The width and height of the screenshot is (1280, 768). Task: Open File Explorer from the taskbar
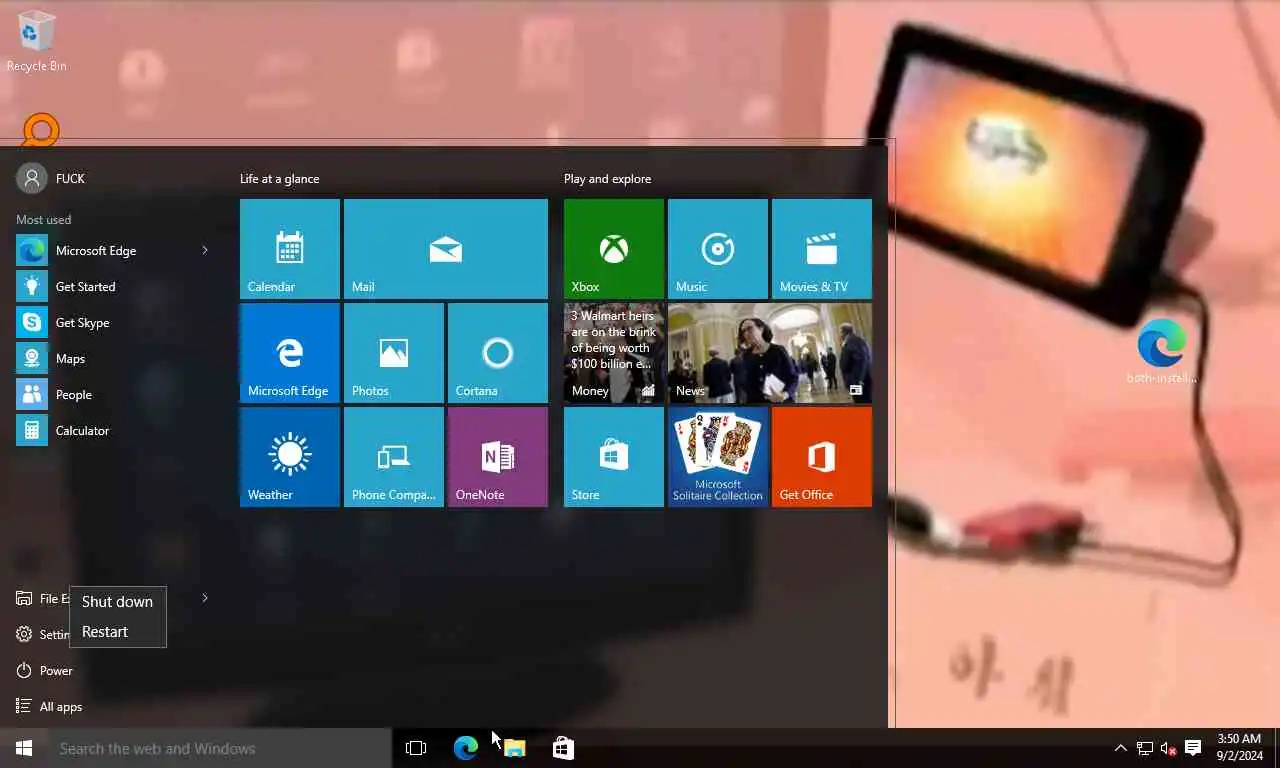[514, 748]
